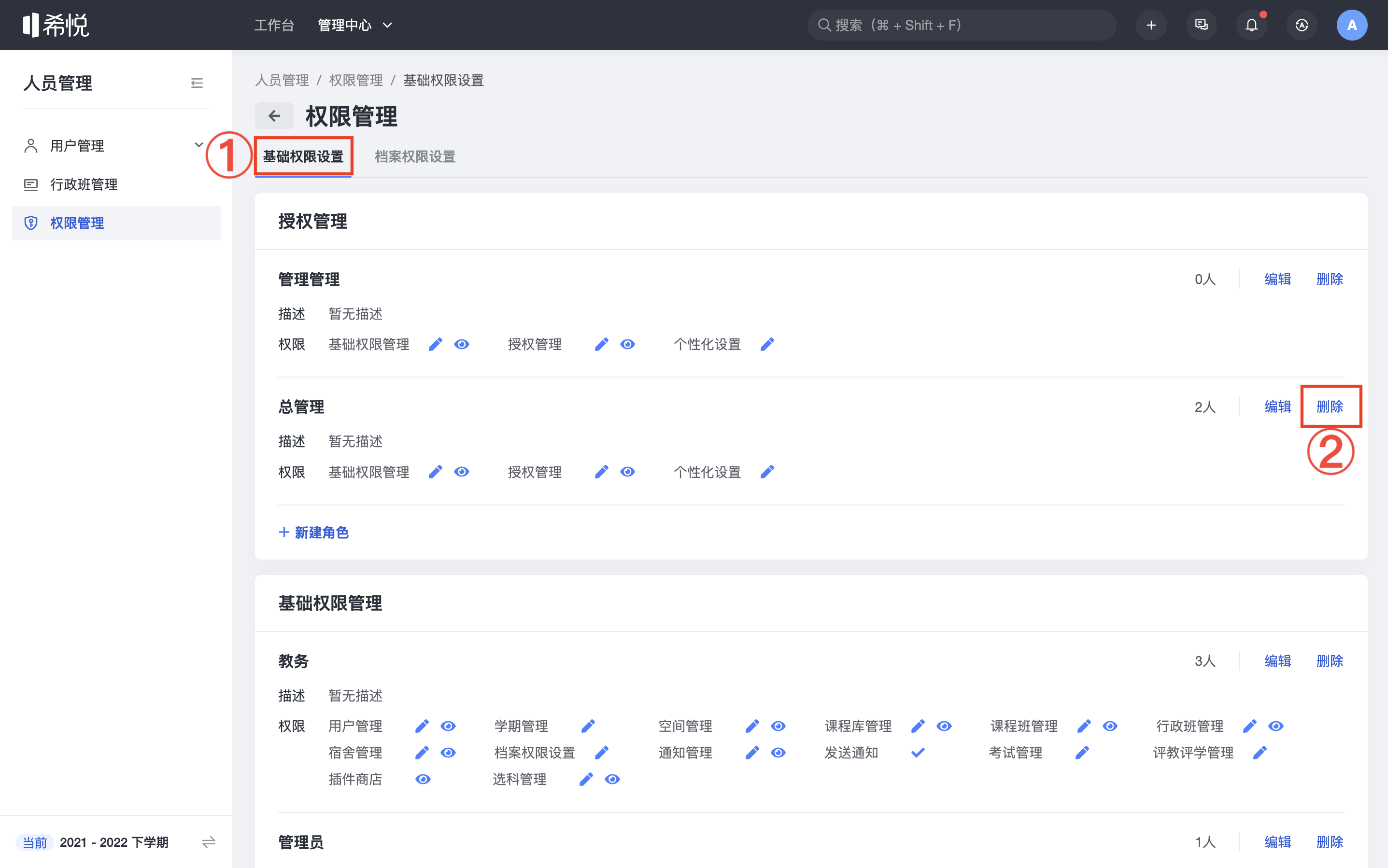Toggle view eye for 总管理 授权管理

click(628, 472)
